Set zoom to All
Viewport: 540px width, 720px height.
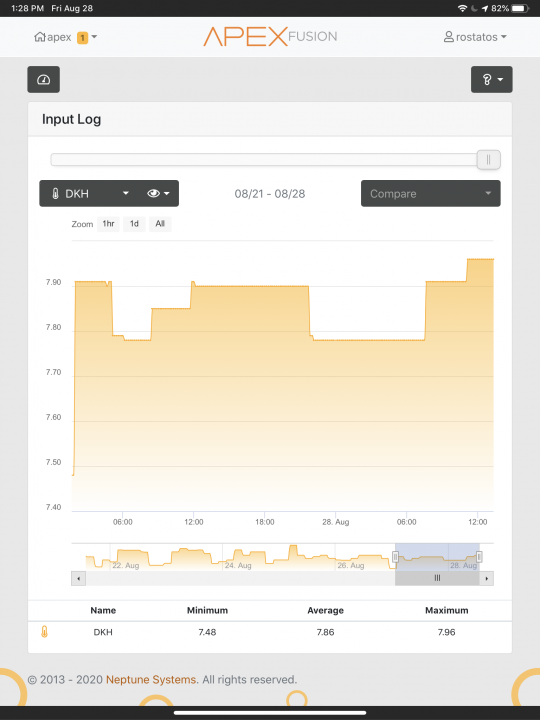pos(160,224)
